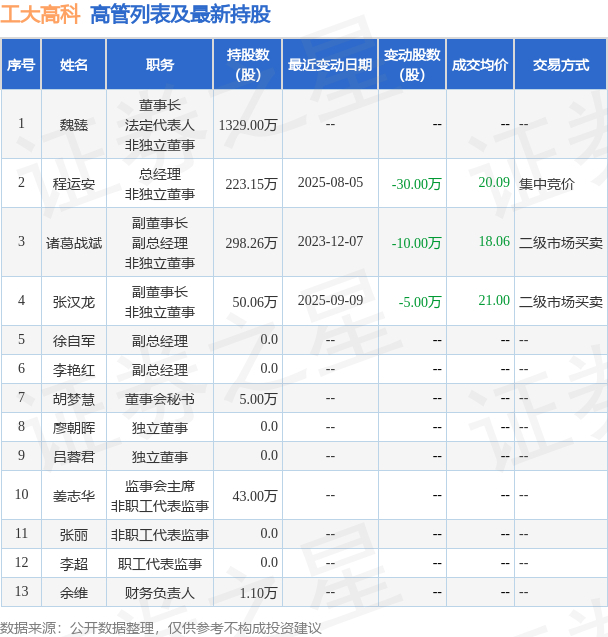Click the holding value 1.10万
Viewport: 608px width, 637px height.
(x=258, y=592)
